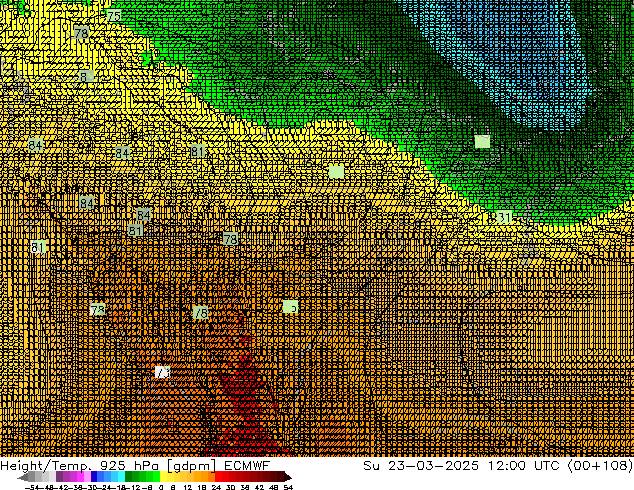634x490 pixels.
Task: Click the '54' value at legend end
Action: click(288, 487)
